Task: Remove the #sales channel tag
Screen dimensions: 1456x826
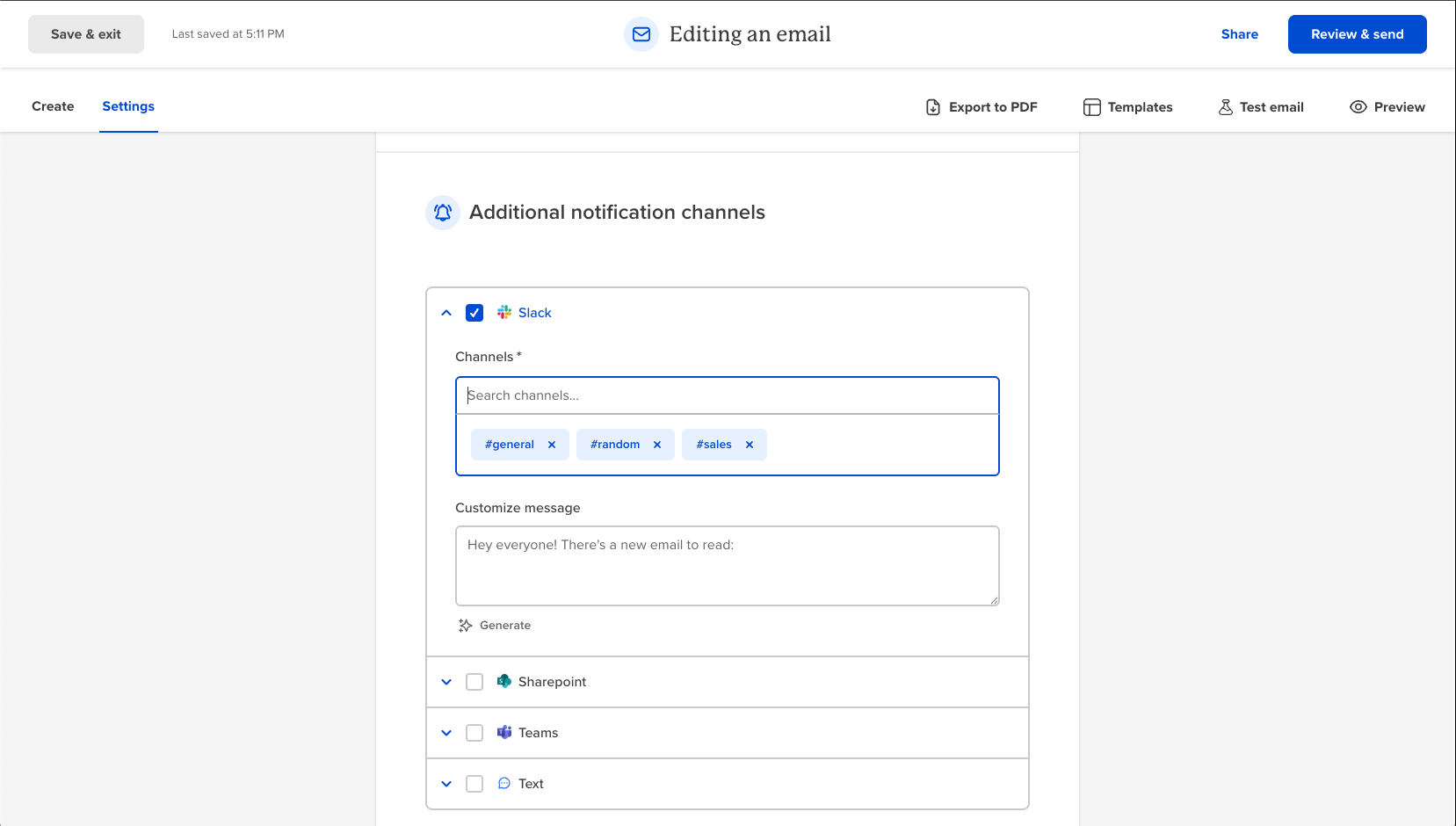Action: coord(750,445)
